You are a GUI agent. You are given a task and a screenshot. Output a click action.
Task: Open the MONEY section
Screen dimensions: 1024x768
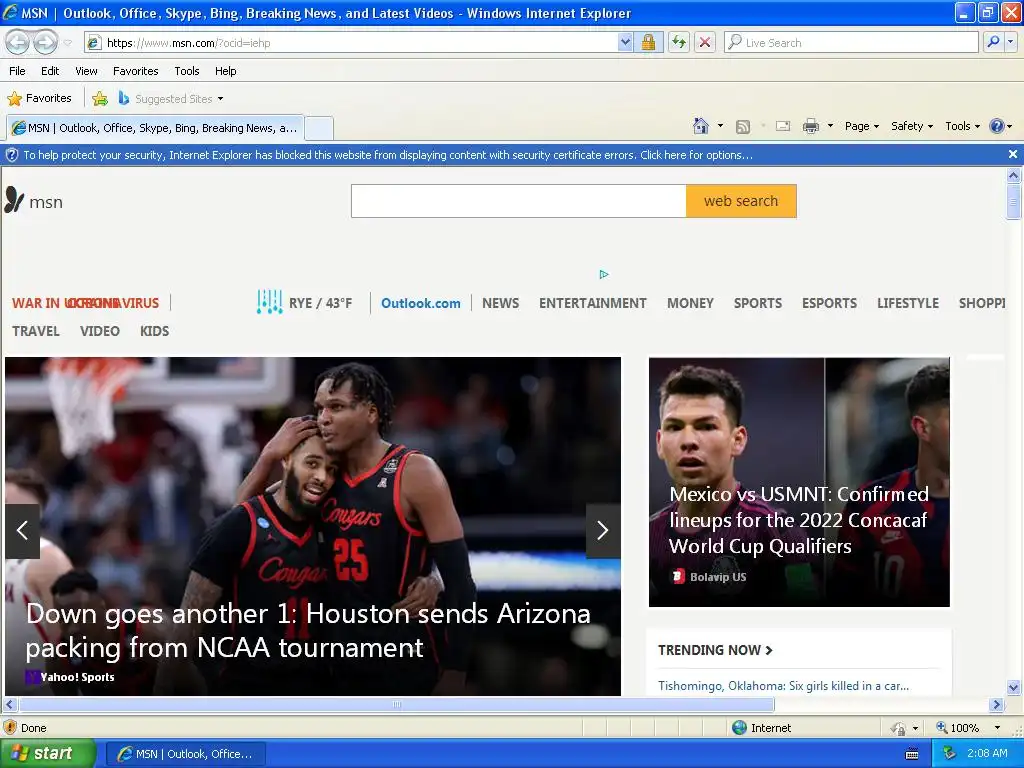(690, 303)
